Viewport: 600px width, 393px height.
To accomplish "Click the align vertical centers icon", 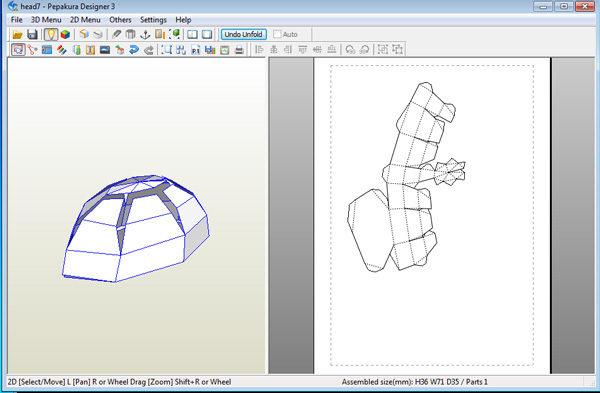I will click(317, 49).
